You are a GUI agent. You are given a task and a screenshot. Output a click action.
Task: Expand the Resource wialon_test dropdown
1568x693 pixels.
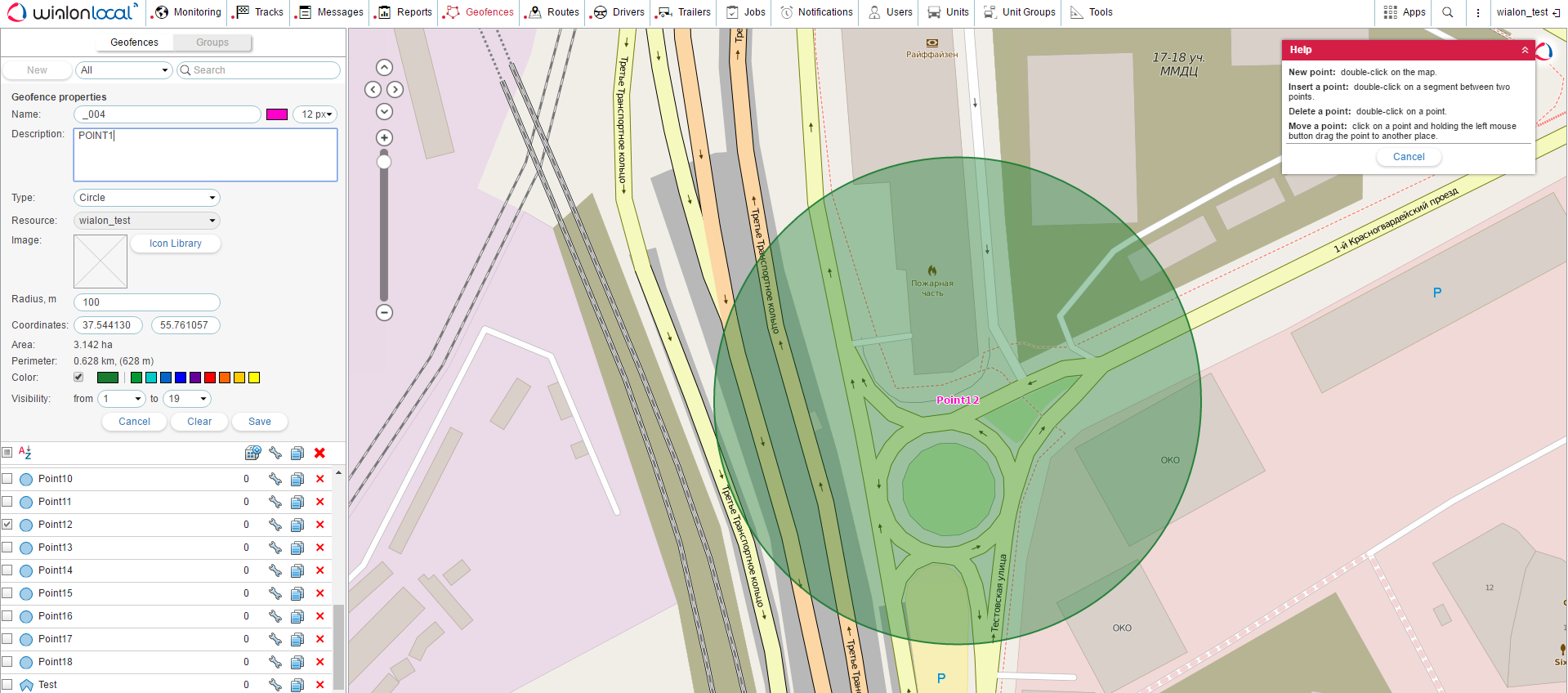click(147, 221)
